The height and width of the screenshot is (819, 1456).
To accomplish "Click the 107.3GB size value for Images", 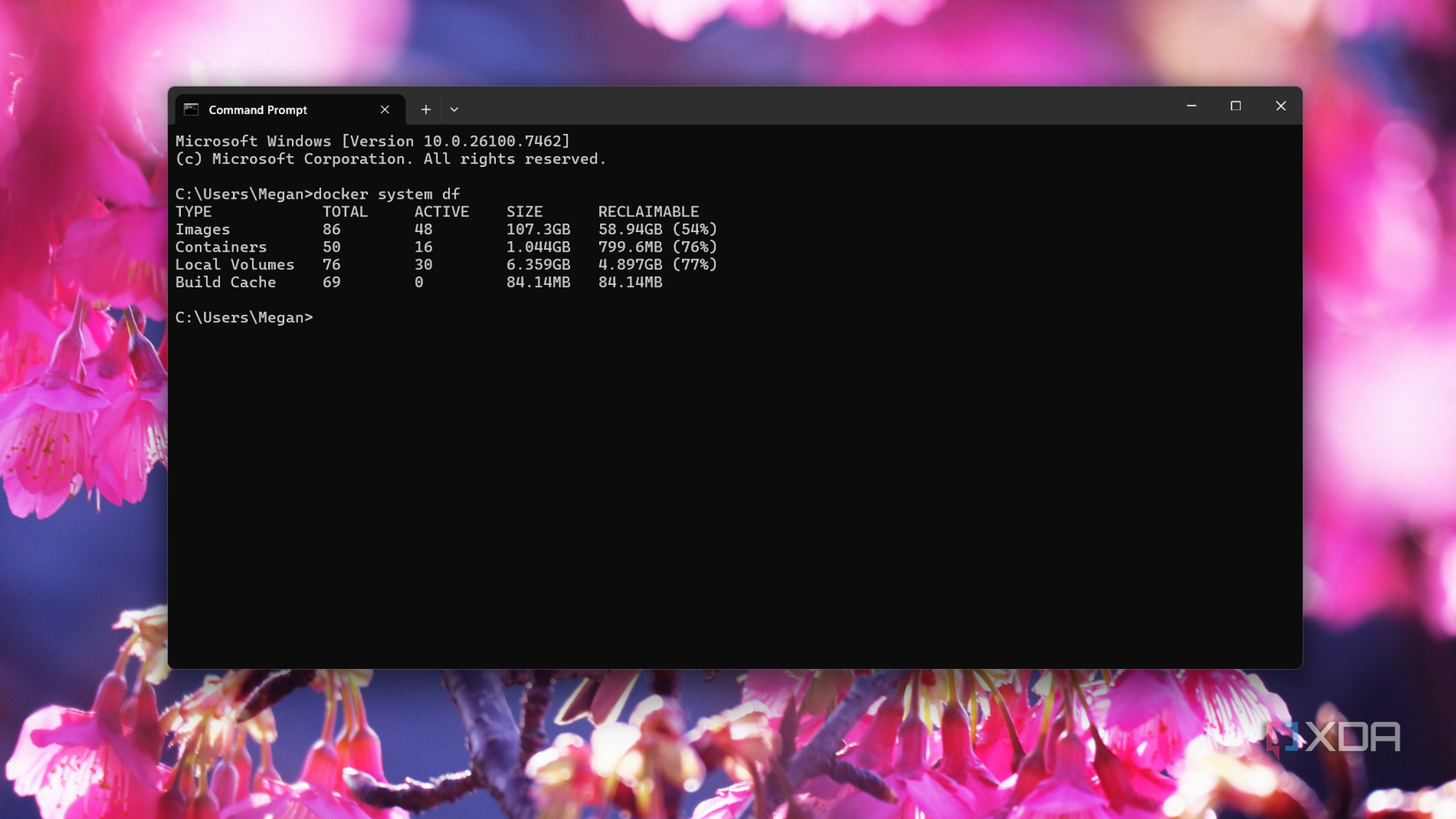I will pos(538,229).
